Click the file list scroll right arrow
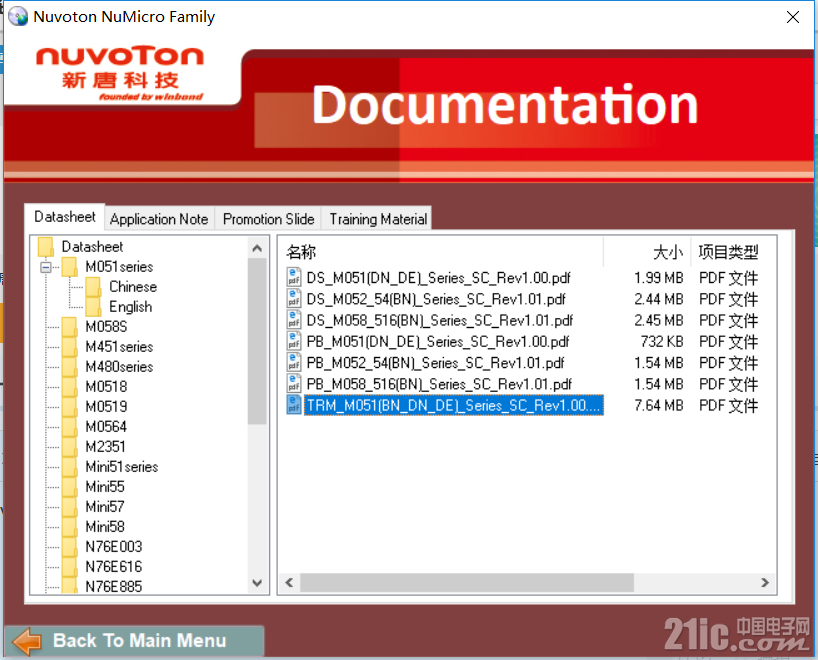Image resolution: width=818 pixels, height=660 pixels. click(x=765, y=582)
